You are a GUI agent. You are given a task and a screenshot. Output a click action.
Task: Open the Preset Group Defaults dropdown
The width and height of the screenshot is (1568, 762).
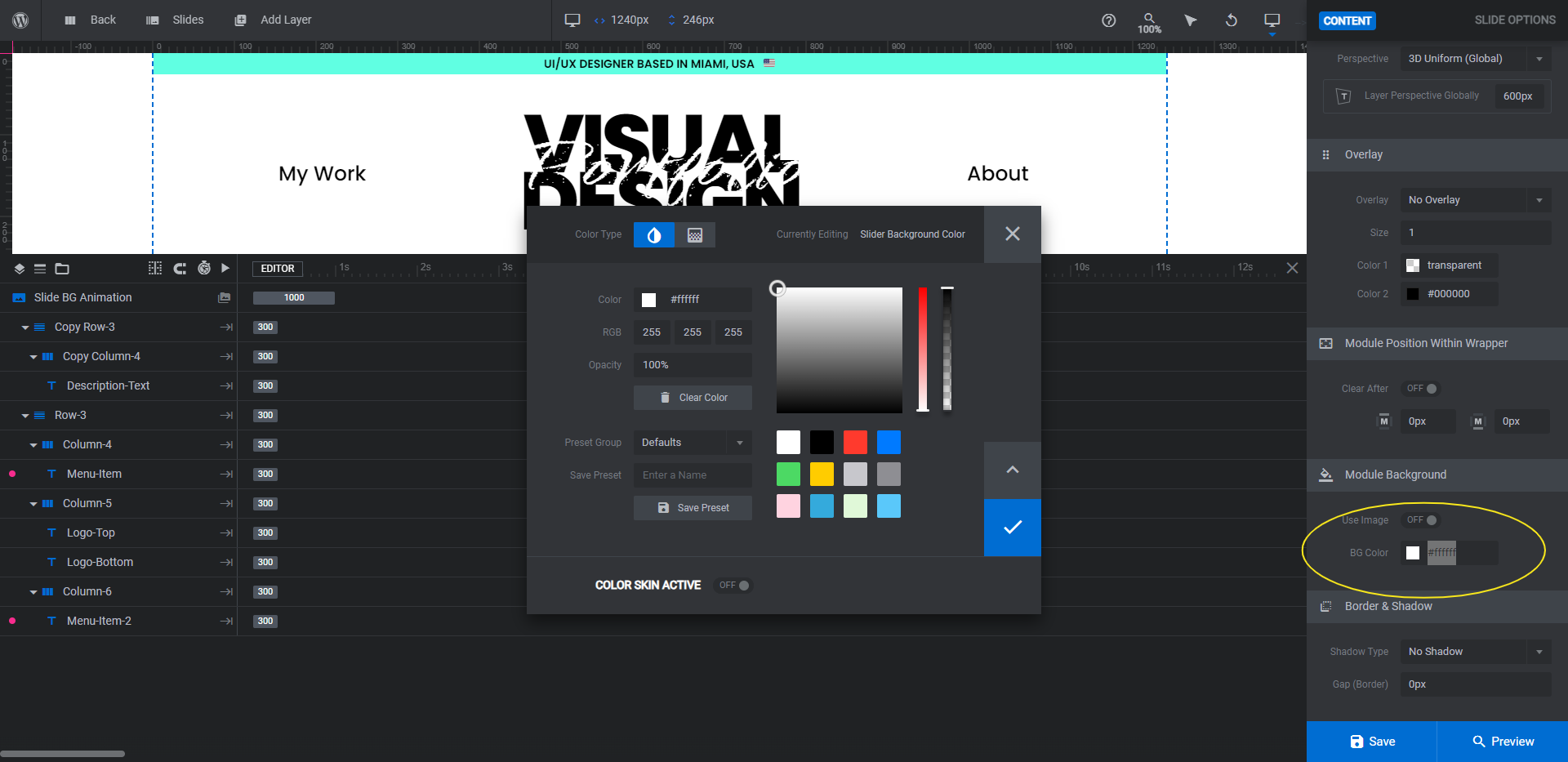693,443
